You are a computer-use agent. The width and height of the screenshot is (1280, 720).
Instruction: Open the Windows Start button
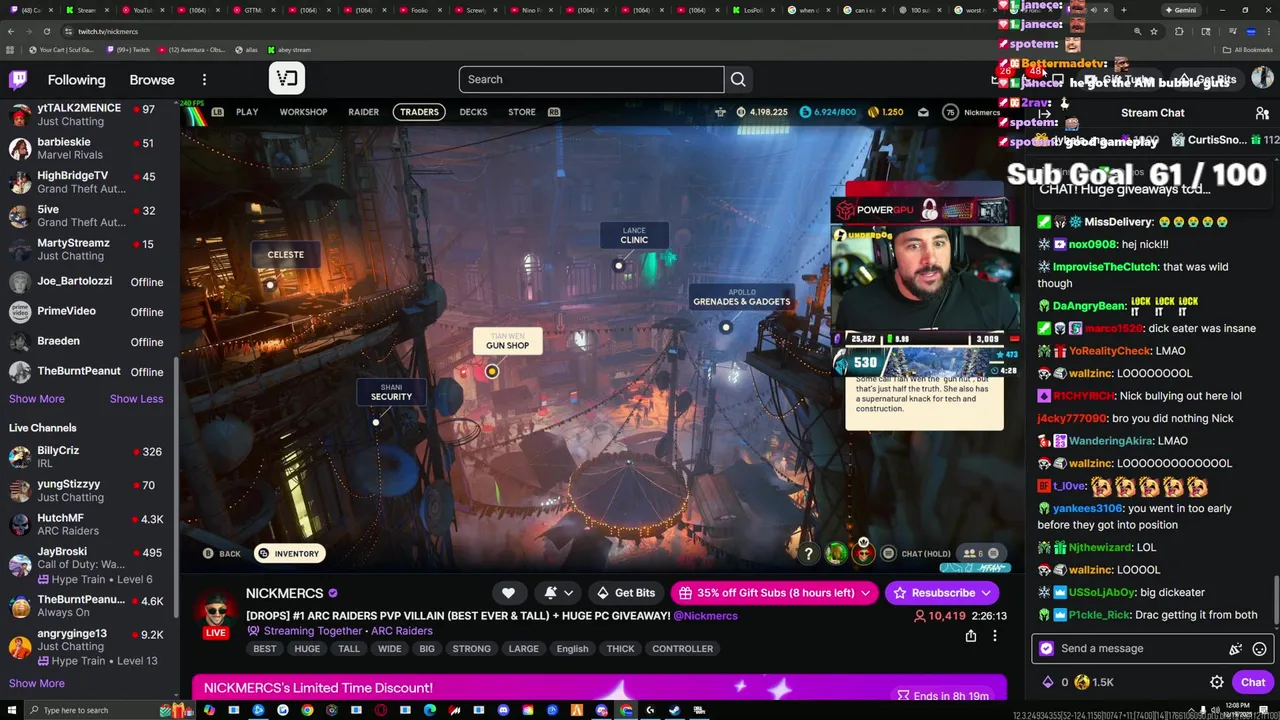point(9,711)
